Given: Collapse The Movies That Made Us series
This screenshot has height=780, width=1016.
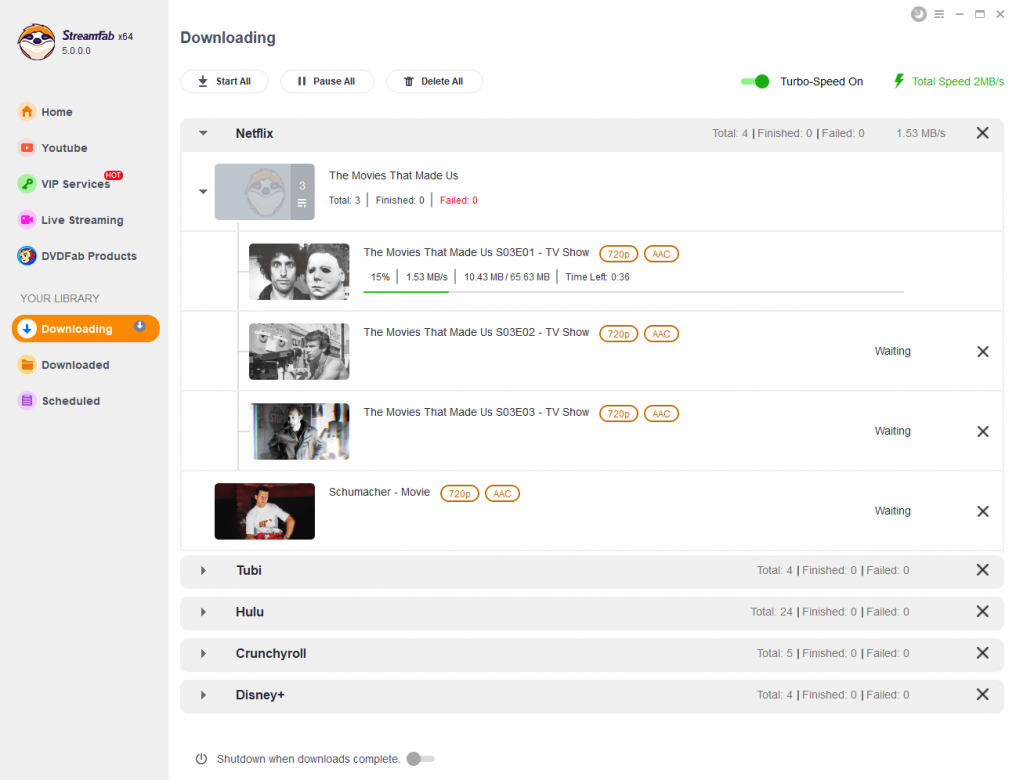Looking at the screenshot, I should coord(203,191).
